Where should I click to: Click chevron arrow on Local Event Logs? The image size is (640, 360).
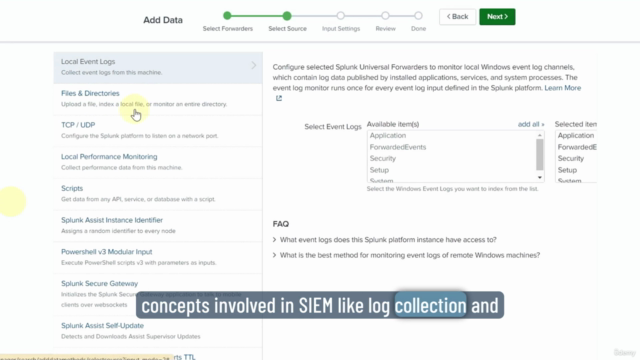253,65
